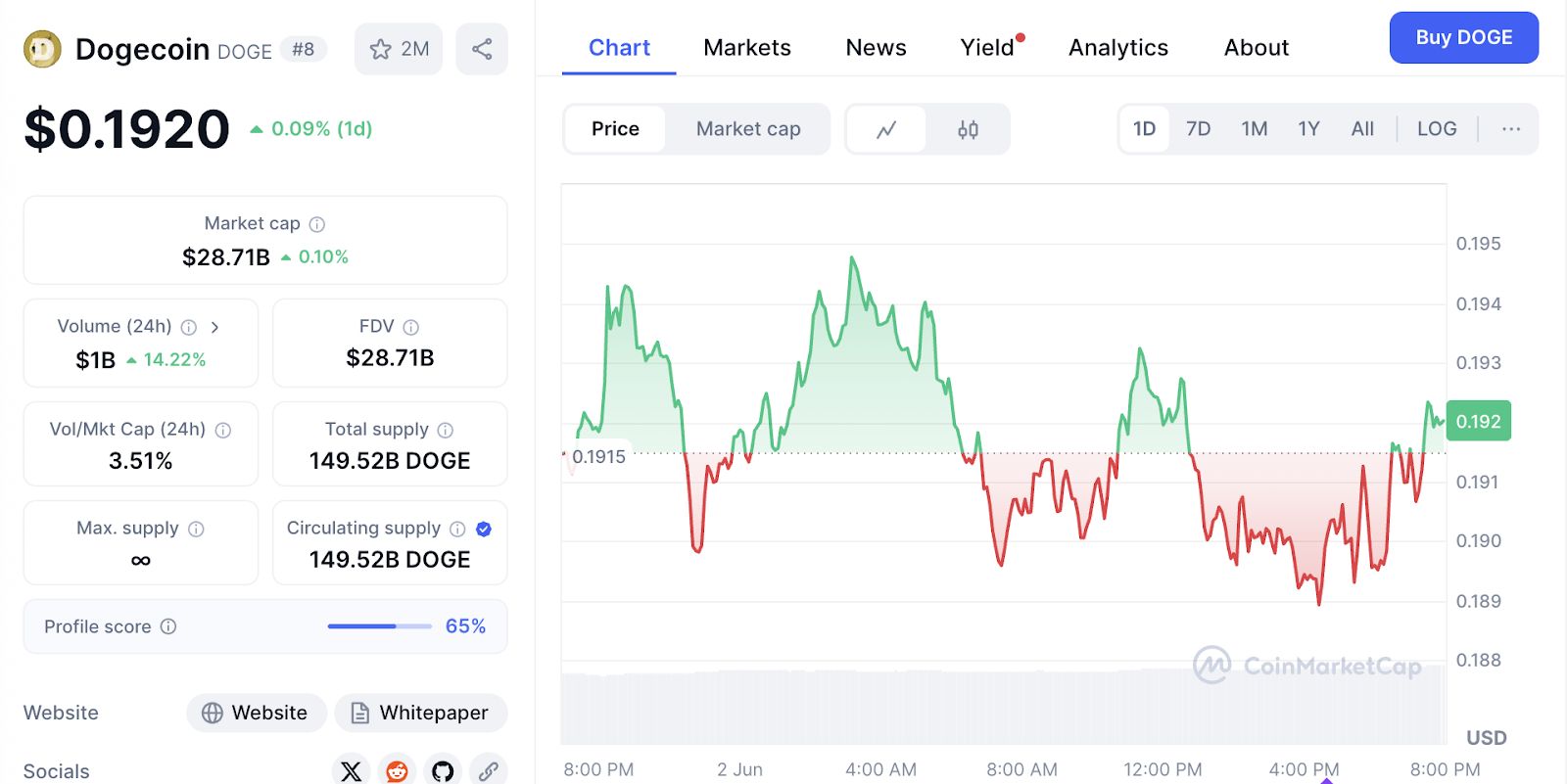The height and width of the screenshot is (784, 1567).
Task: Open the Markets tab
Action: pyautogui.click(x=747, y=48)
